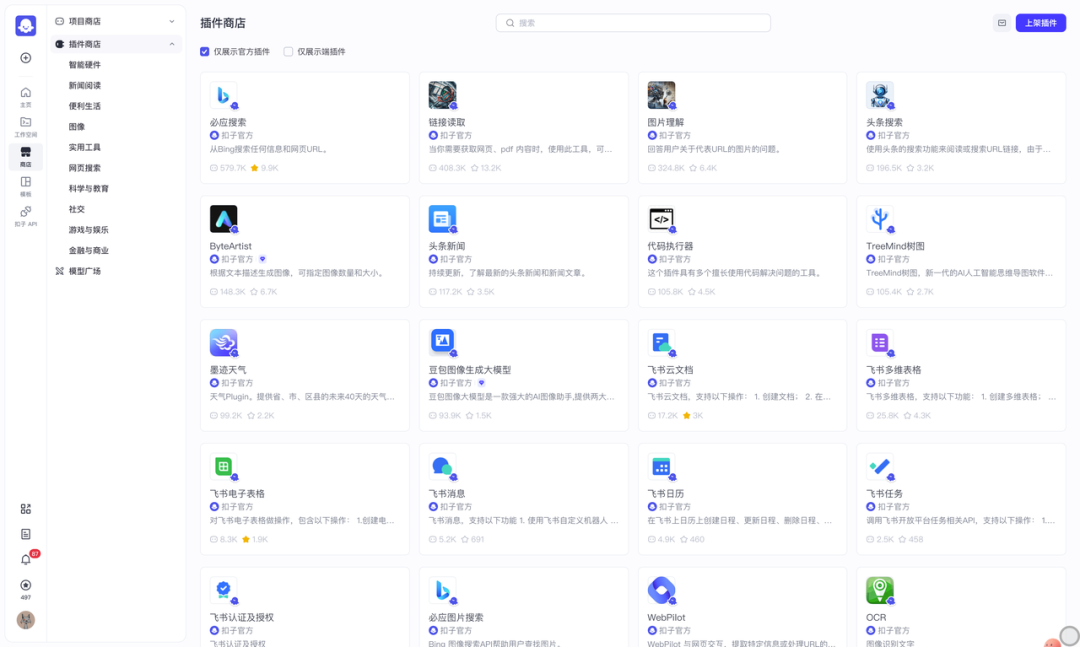Click the 代码执行器 code plugin icon
The image size is (1080, 647).
[x=661, y=219]
